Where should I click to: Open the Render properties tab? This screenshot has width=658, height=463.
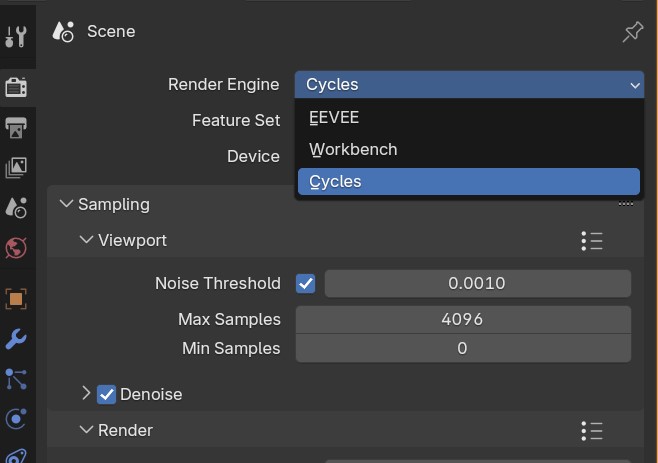tap(16, 87)
